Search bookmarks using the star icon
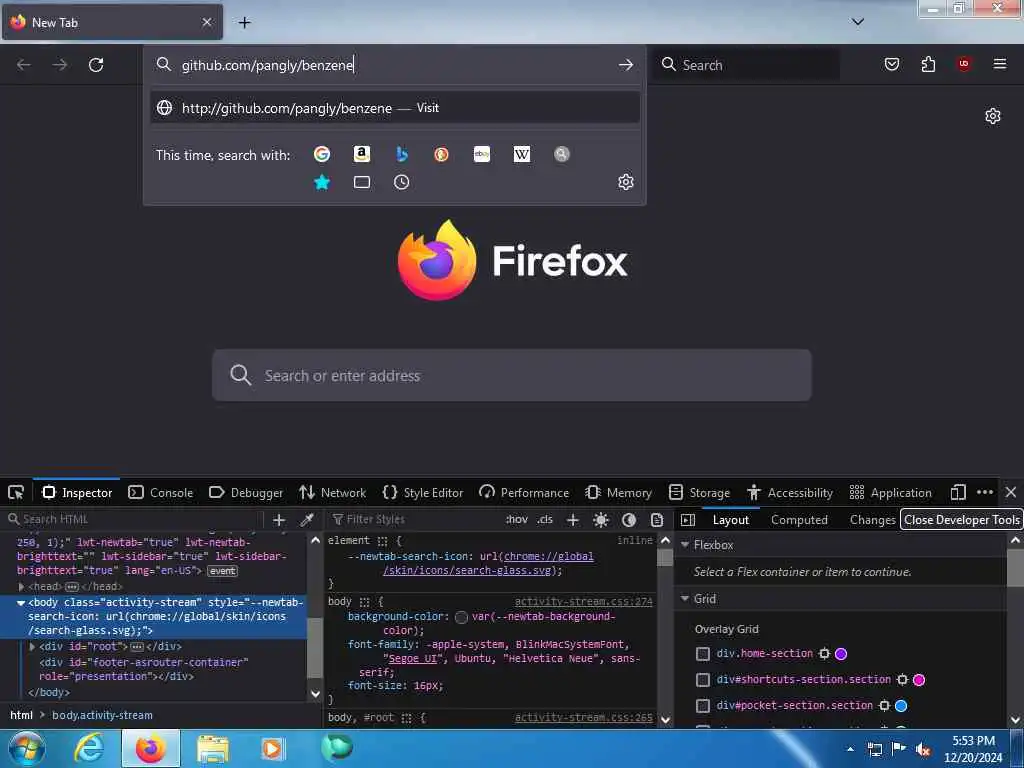Screen dimensions: 1024x768 (321, 182)
